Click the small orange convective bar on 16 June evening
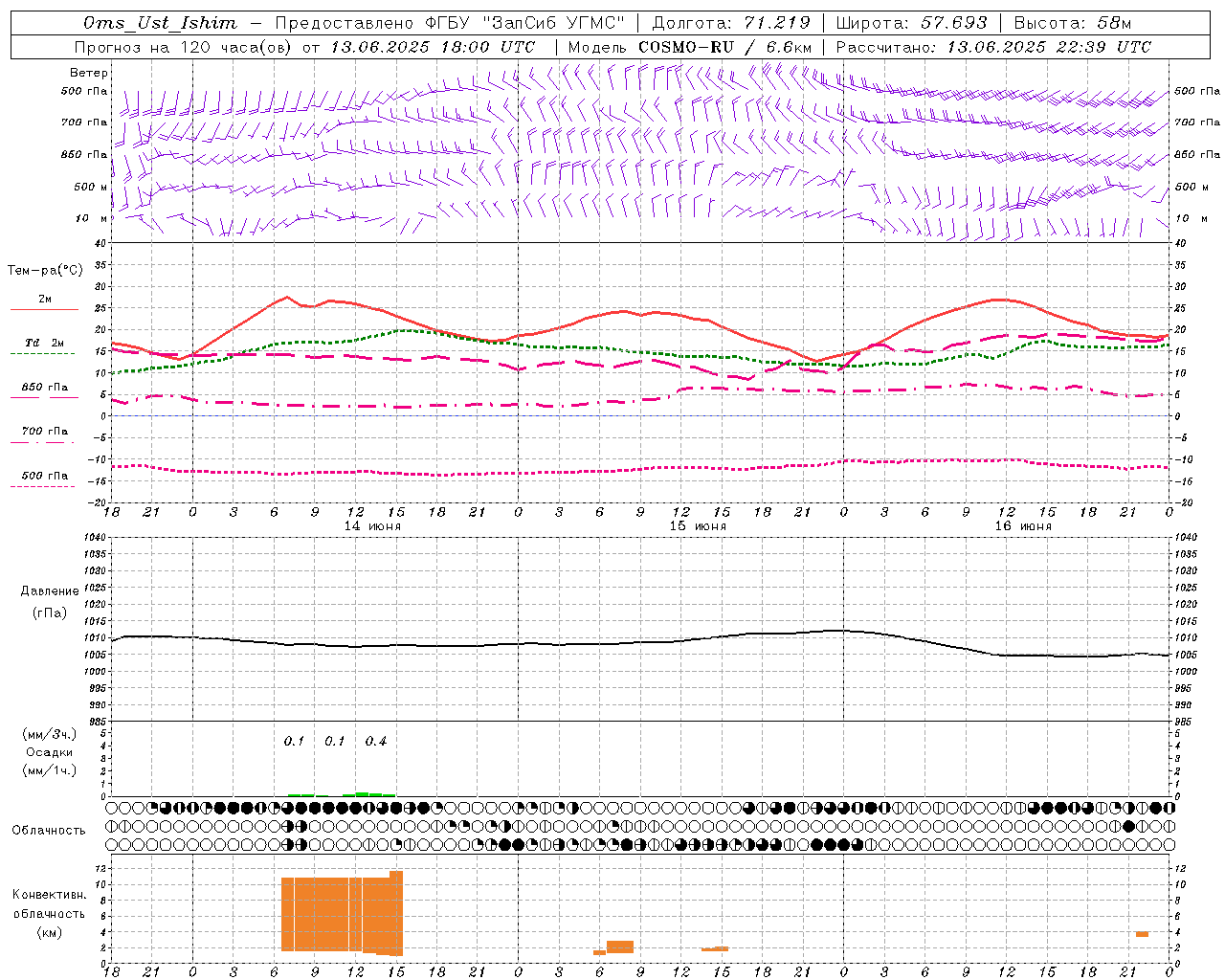 (1142, 934)
